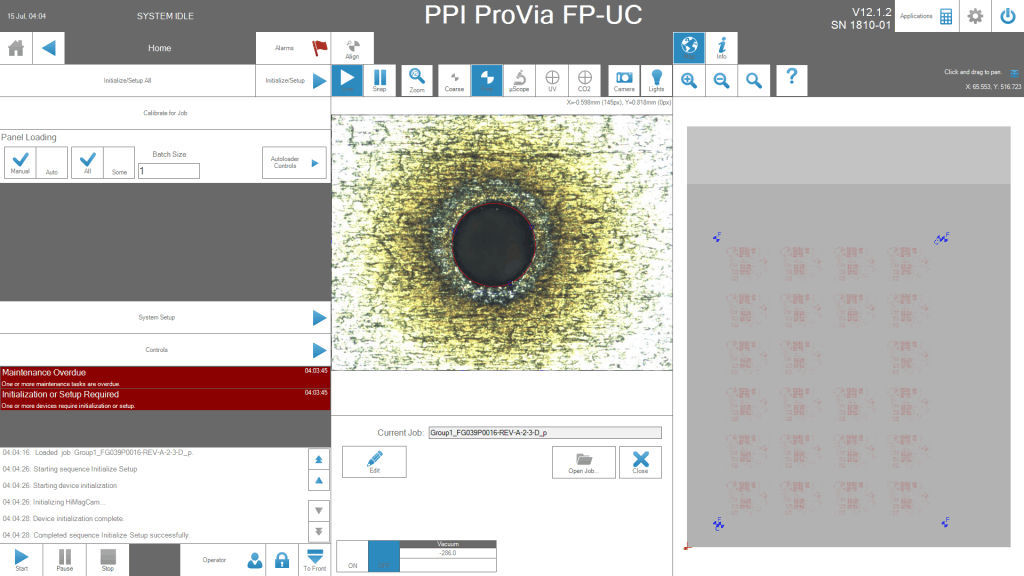1024x576 pixels.
Task: Enable the UV crosshair mode
Action: [x=552, y=80]
